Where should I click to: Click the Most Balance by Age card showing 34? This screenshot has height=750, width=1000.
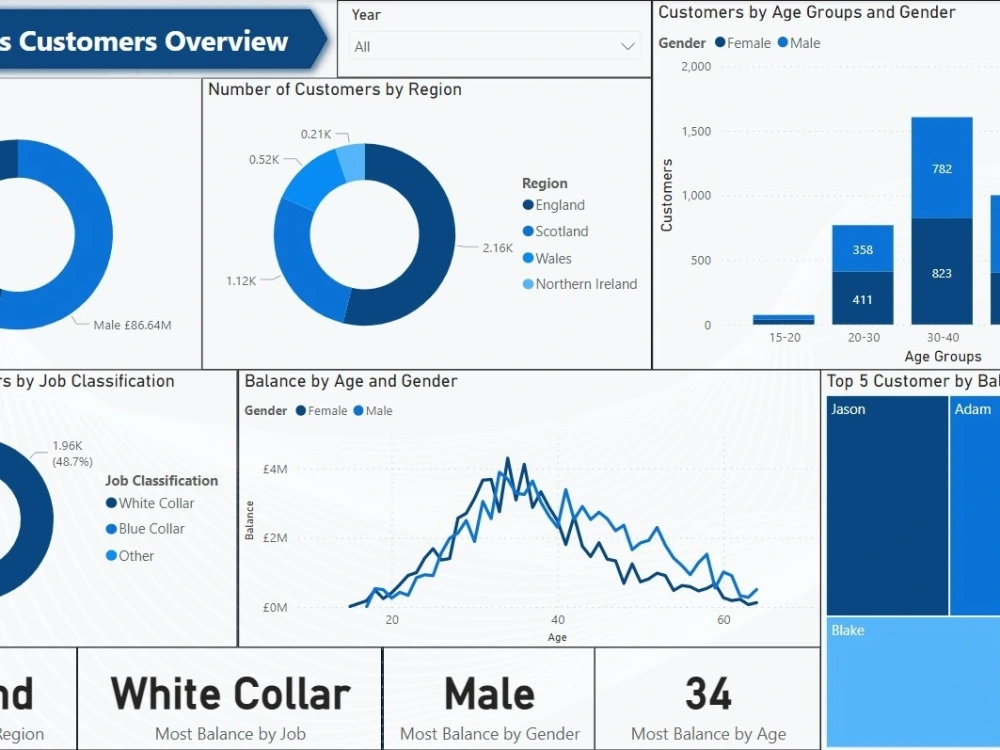708,695
